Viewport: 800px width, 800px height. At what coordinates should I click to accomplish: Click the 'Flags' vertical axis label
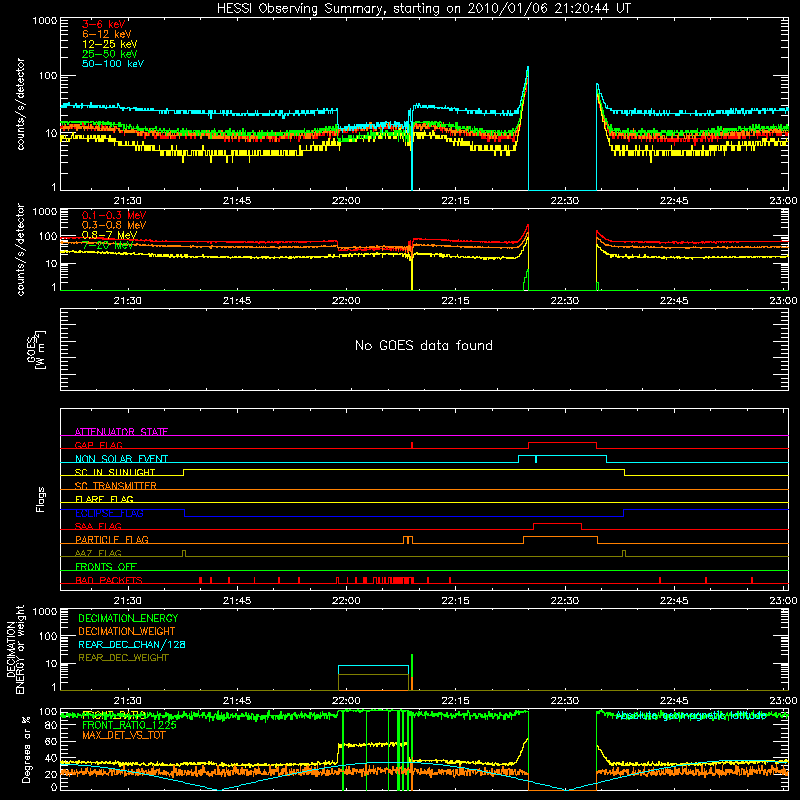coord(40,499)
